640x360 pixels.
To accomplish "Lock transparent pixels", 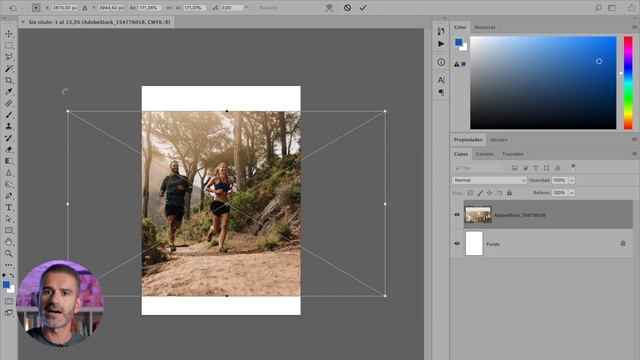I will pyautogui.click(x=470, y=193).
